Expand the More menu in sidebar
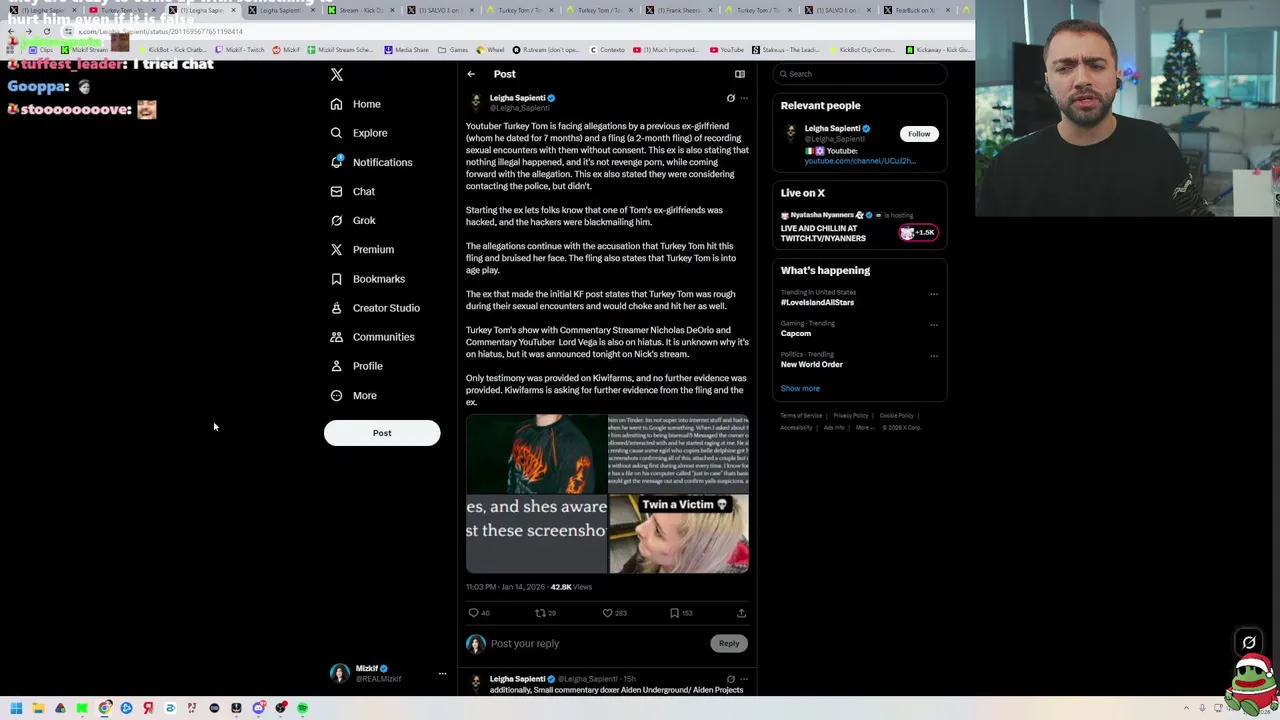This screenshot has width=1280, height=720. click(x=354, y=396)
